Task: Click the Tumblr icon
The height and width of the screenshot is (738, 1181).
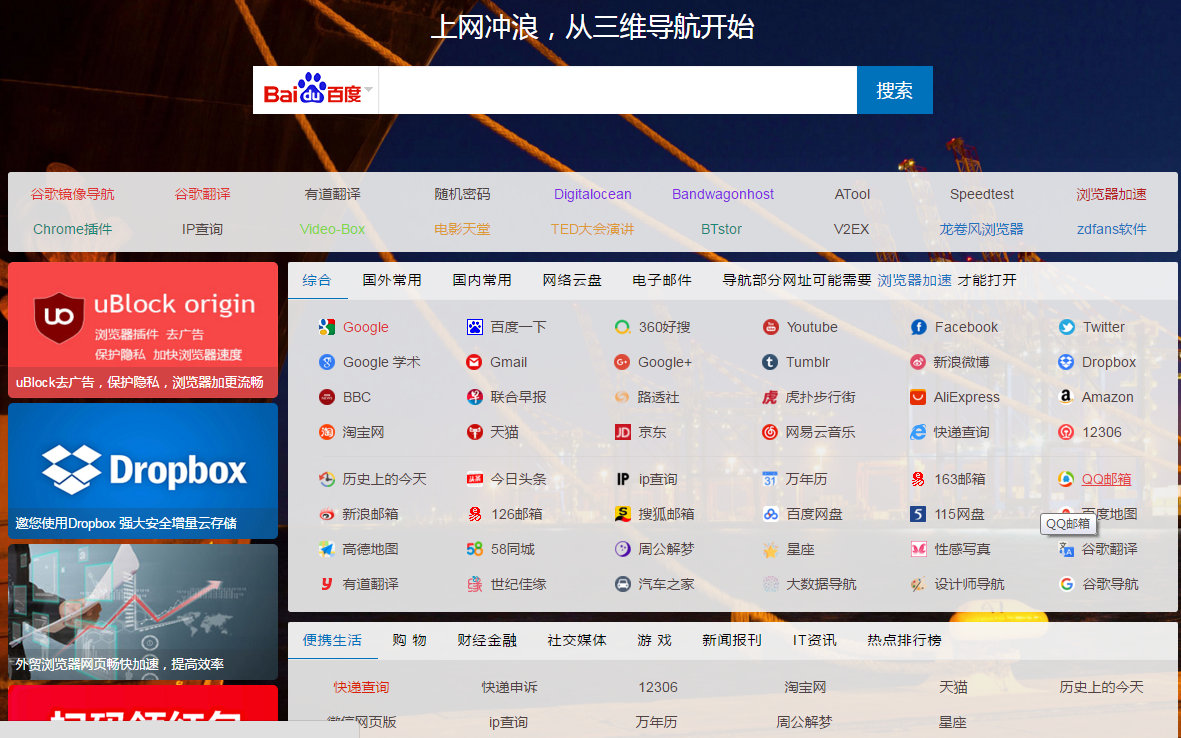Action: (x=770, y=362)
